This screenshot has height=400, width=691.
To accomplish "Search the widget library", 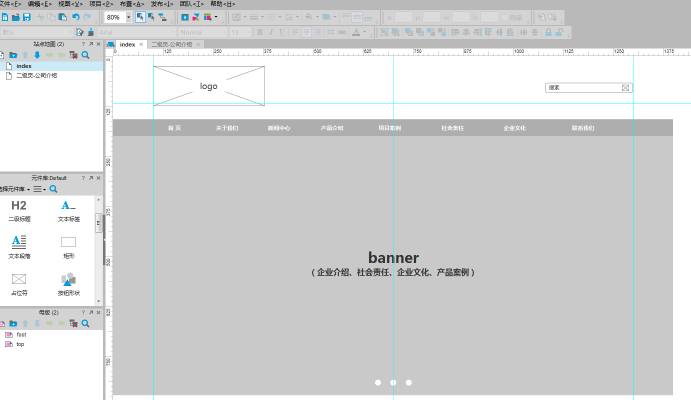I will click(53, 189).
